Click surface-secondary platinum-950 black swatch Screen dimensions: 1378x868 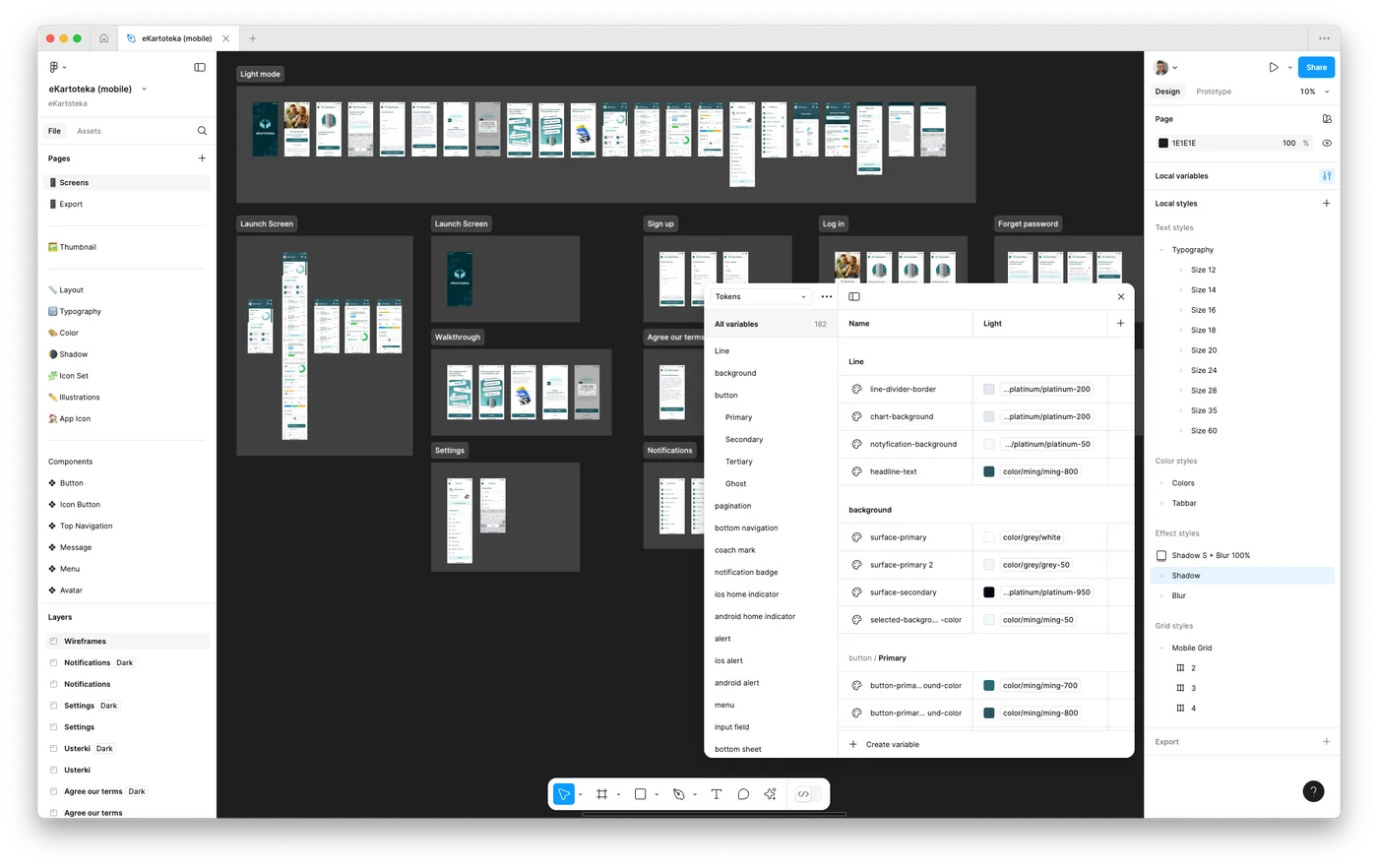coord(988,592)
